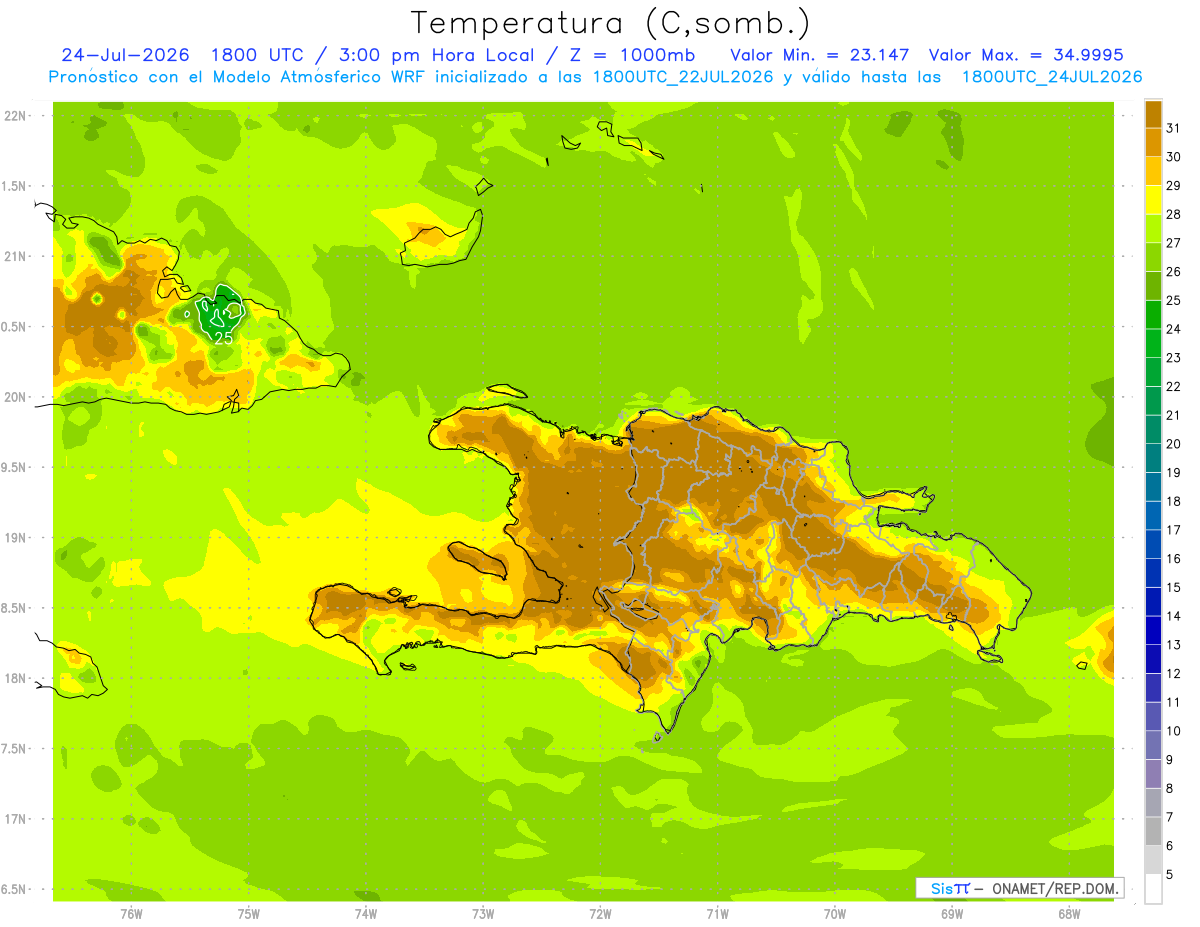The height and width of the screenshot is (927, 1200).
Task: Click the white '25' contour label over Cuba
Action: [x=224, y=339]
